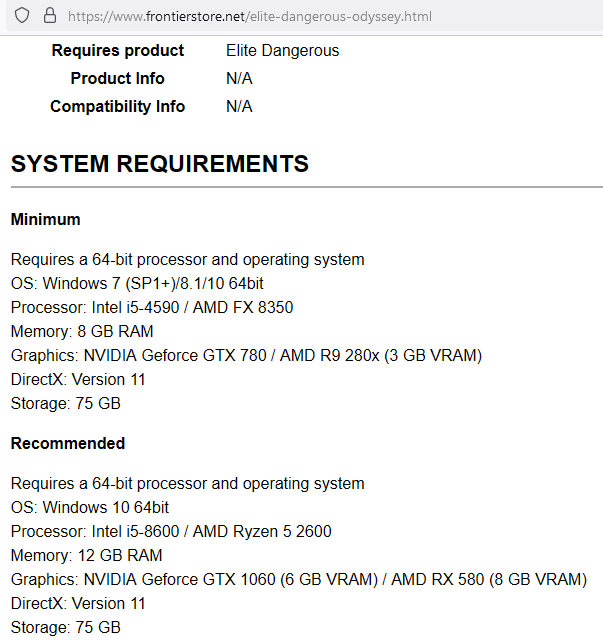Click the Compatibility Info label
The height and width of the screenshot is (642, 603).
(117, 106)
